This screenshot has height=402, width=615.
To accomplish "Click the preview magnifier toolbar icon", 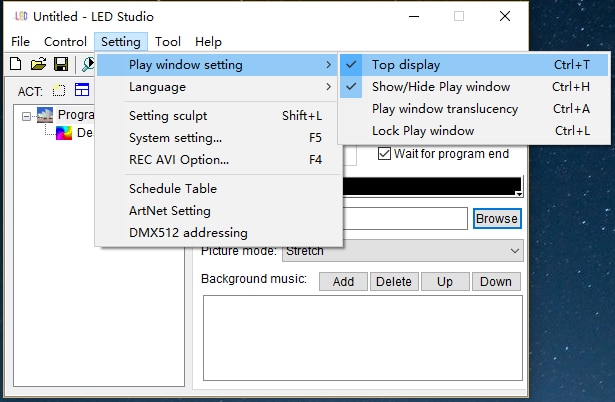I will click(x=88, y=64).
